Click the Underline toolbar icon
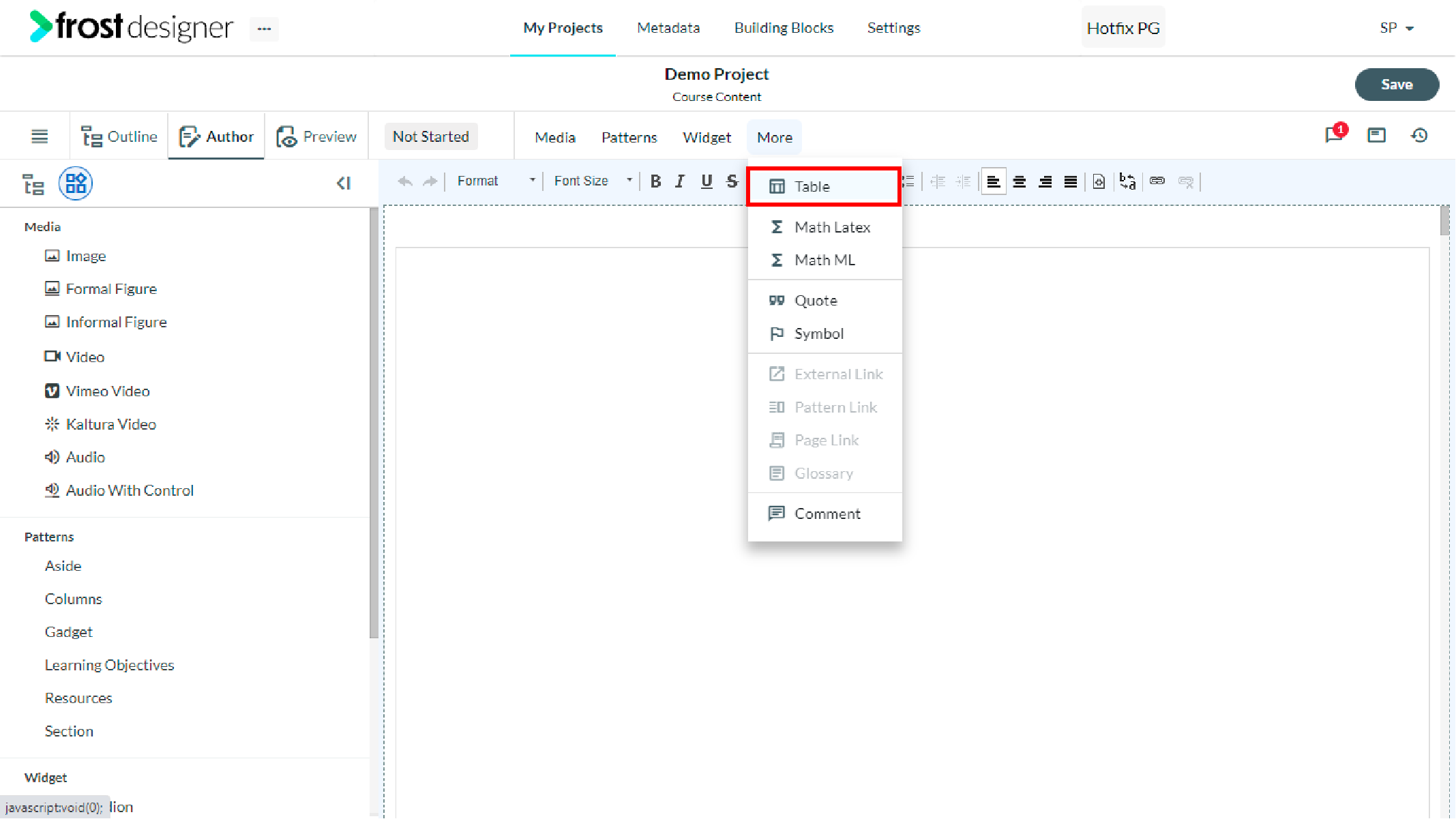The height and width of the screenshot is (819, 1456). [x=707, y=181]
